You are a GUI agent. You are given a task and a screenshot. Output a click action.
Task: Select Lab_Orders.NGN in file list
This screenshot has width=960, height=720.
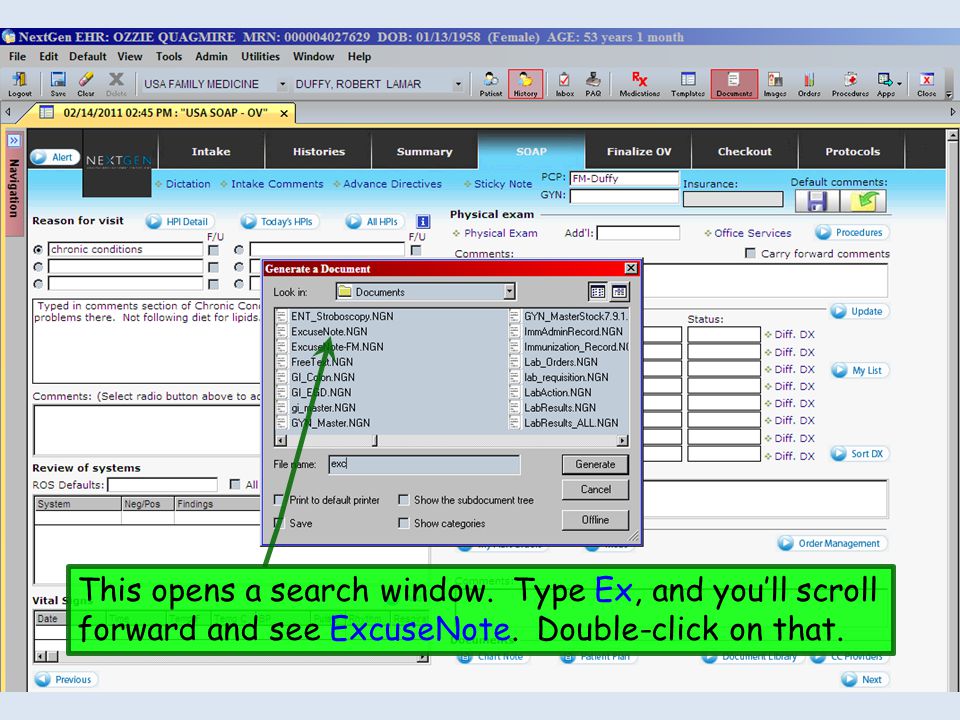click(x=560, y=362)
